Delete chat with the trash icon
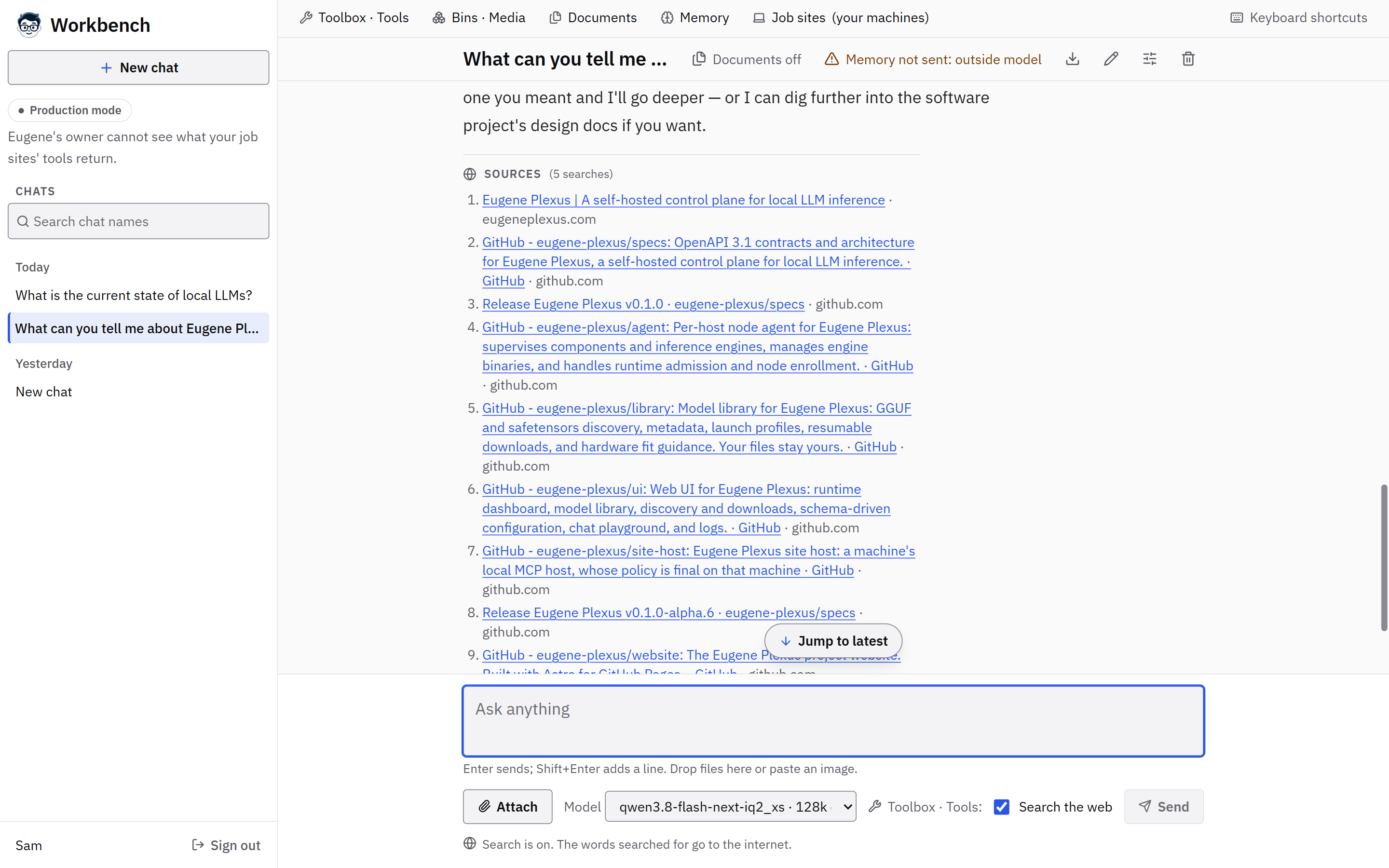Screen dimensions: 1389x868 [x=1188, y=59]
